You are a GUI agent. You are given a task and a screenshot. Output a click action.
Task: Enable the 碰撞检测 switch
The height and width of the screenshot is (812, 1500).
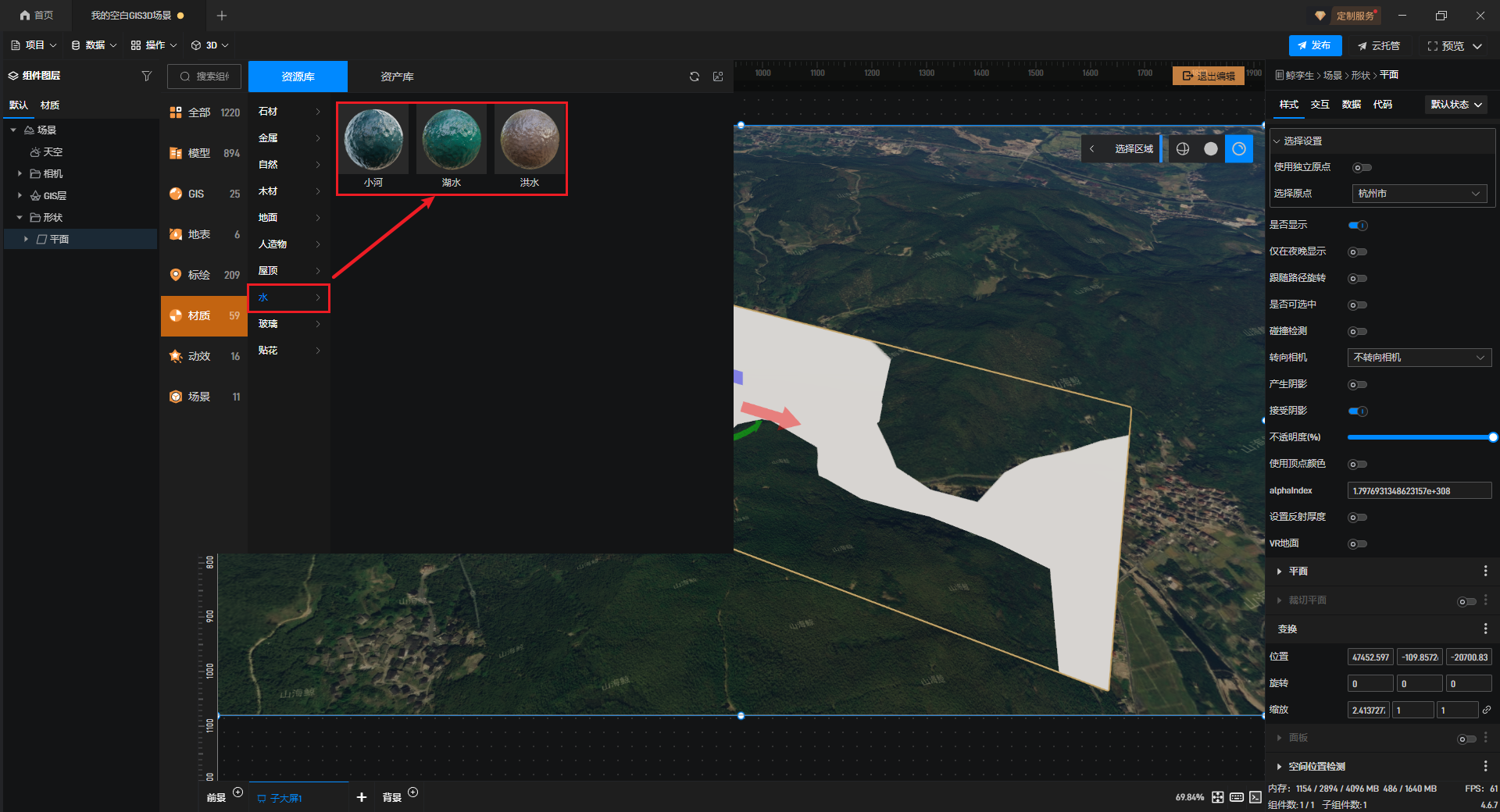[1358, 332]
